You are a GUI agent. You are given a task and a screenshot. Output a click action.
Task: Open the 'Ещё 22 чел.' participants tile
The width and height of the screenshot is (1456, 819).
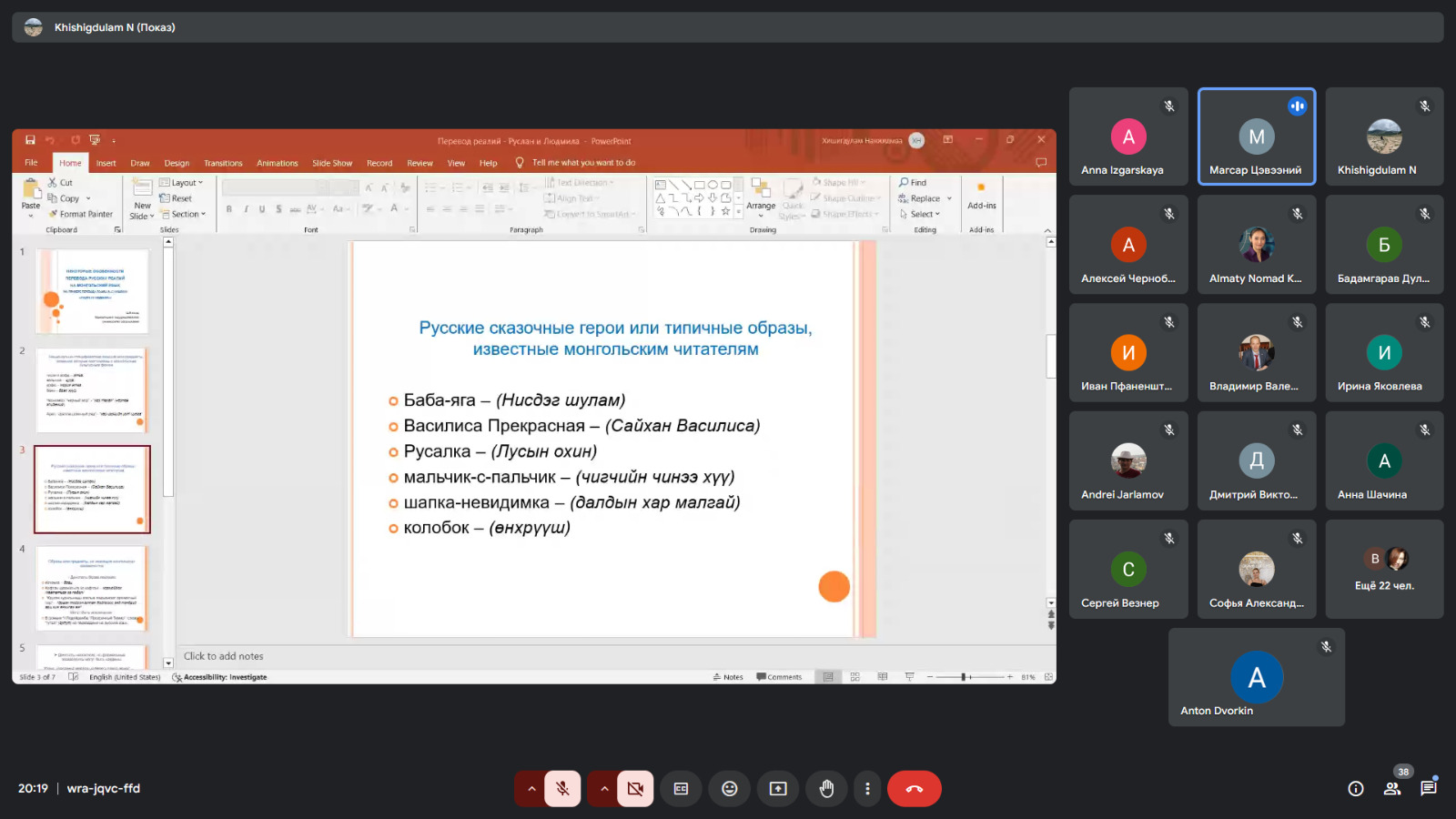pos(1384,570)
